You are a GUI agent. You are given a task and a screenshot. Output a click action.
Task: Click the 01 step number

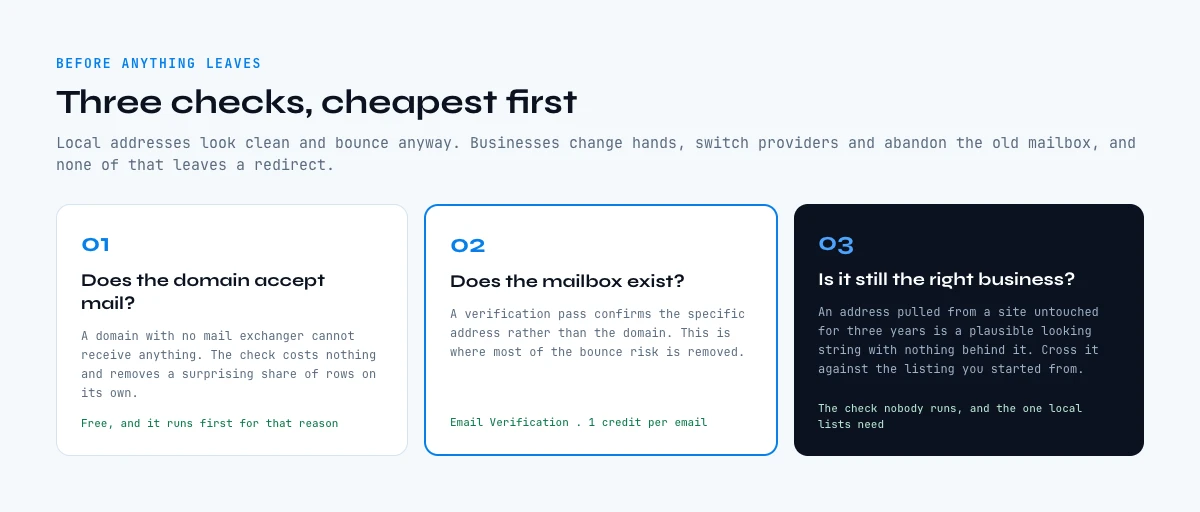pos(95,245)
